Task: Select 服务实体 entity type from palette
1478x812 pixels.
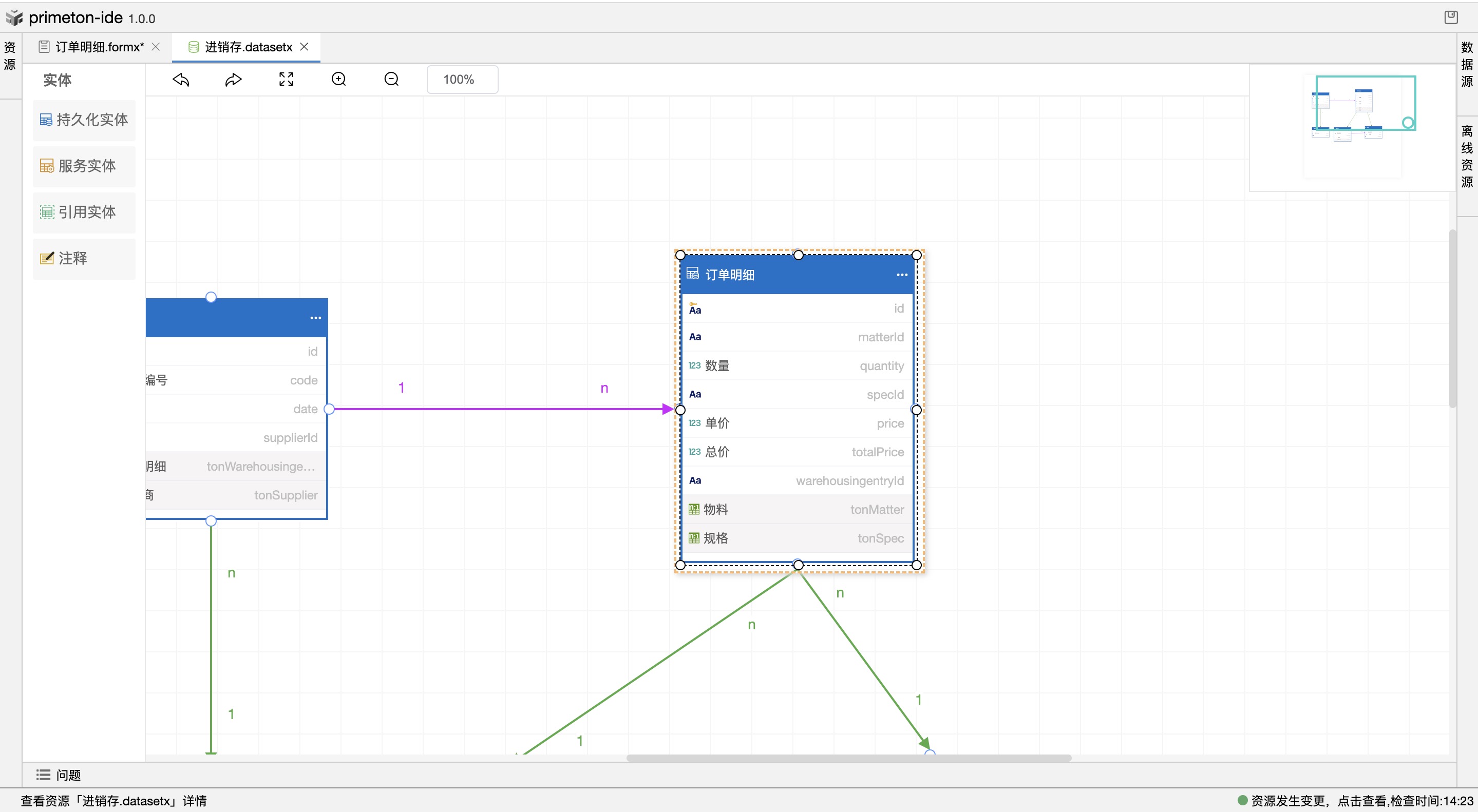Action: [x=84, y=166]
